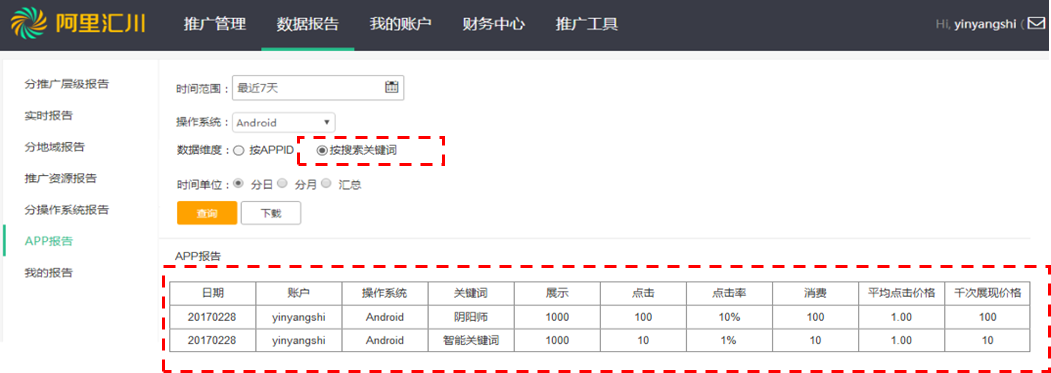Open the mail envelope icon

pyautogui.click(x=1036, y=24)
